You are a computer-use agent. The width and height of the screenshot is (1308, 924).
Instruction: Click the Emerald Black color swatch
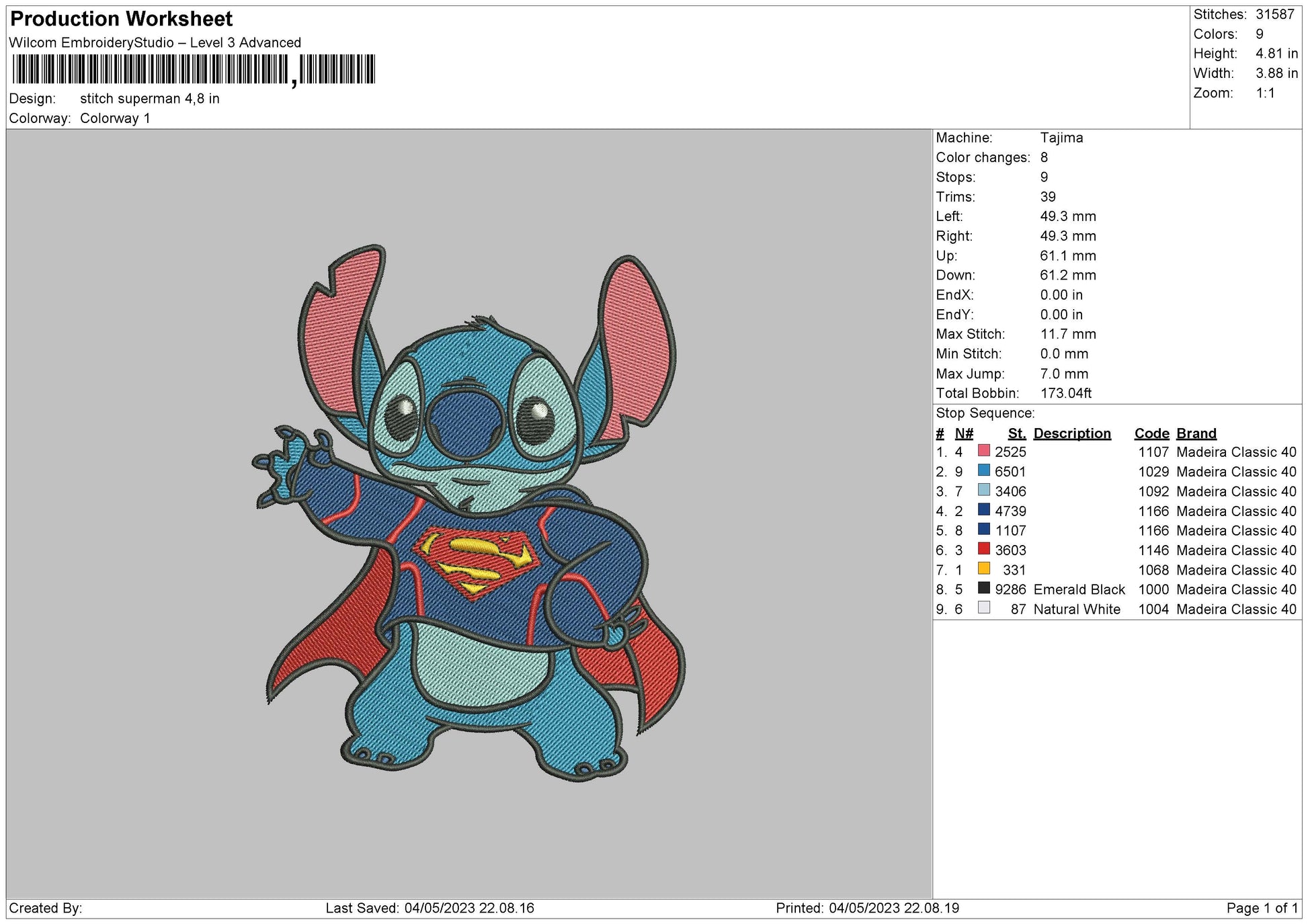point(984,589)
